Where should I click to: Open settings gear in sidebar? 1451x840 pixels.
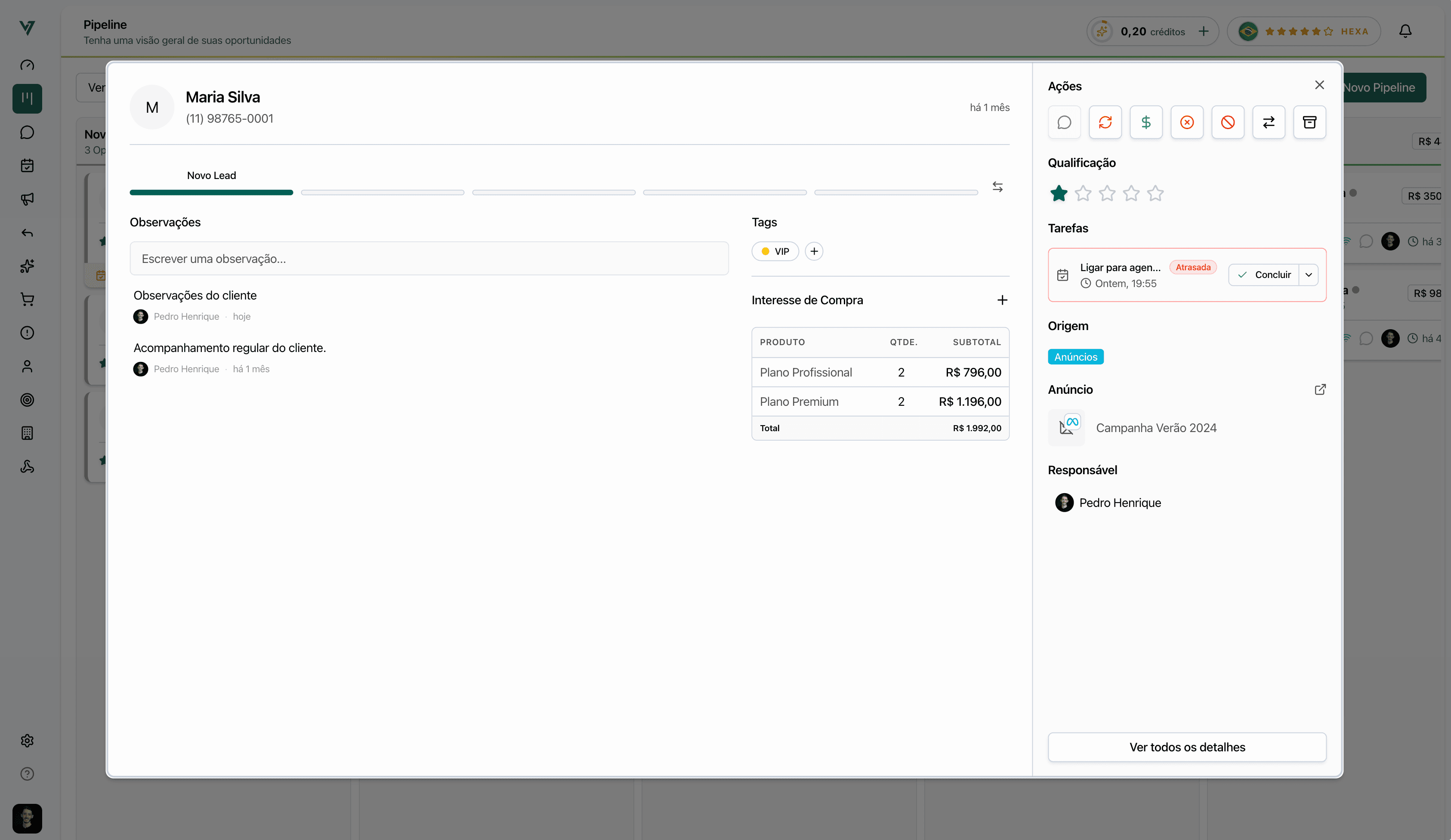[x=27, y=741]
